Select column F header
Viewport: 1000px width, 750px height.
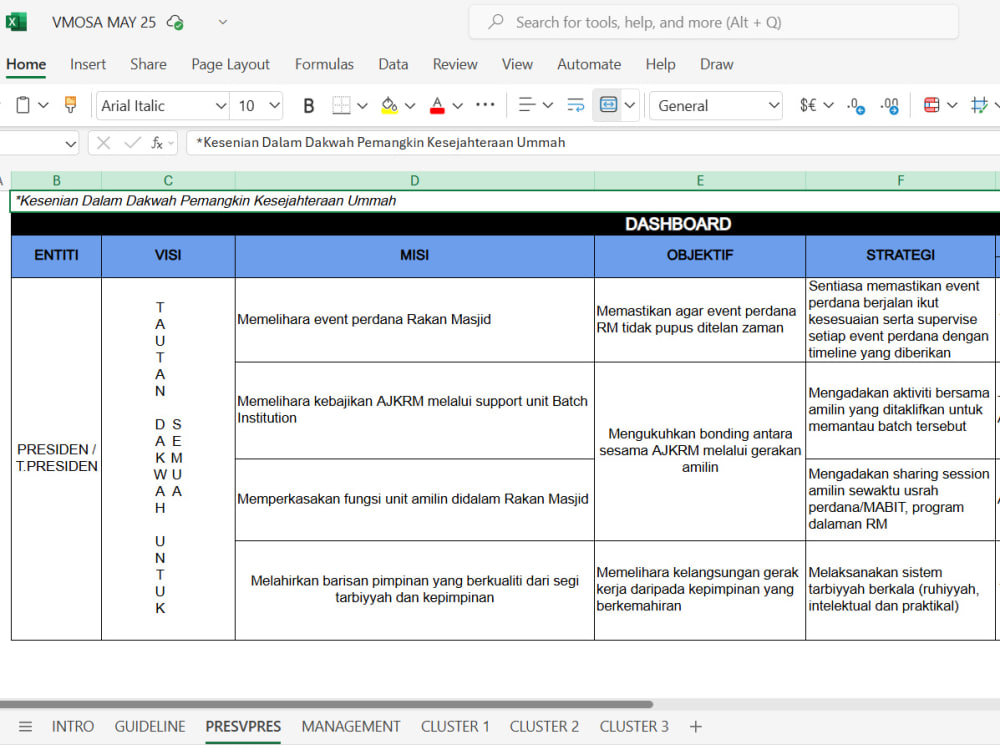coord(901,180)
